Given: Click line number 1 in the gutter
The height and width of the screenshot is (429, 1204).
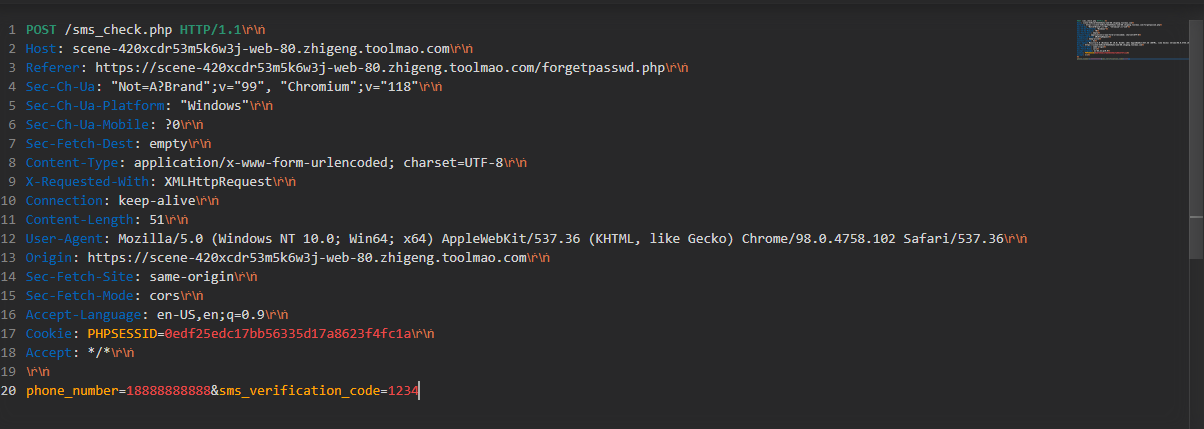Looking at the screenshot, I should click(11, 29).
